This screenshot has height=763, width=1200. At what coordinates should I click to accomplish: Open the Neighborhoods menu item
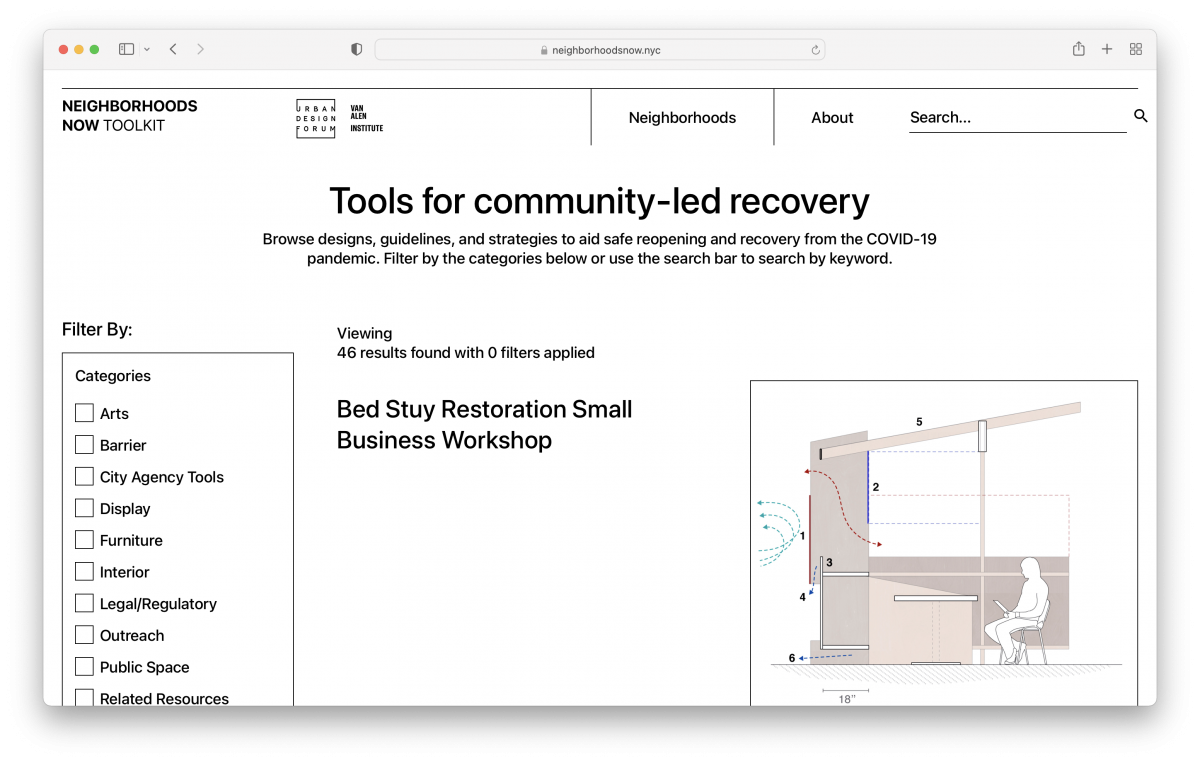point(682,117)
